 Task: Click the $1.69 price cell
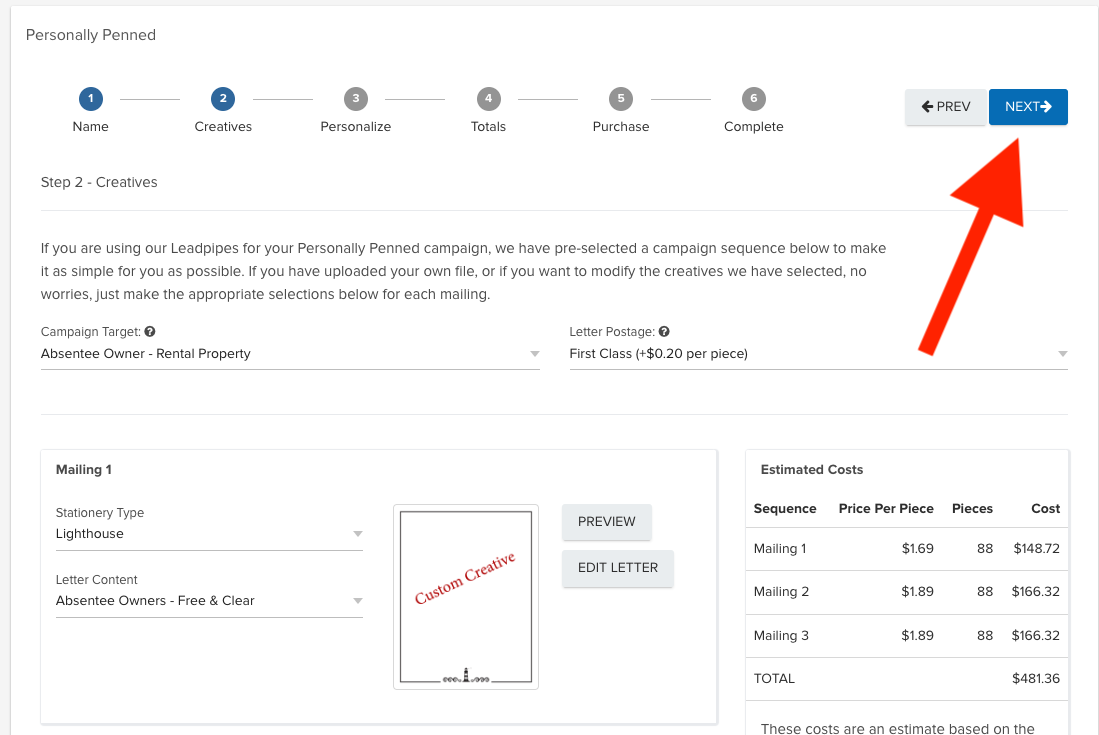(x=917, y=549)
